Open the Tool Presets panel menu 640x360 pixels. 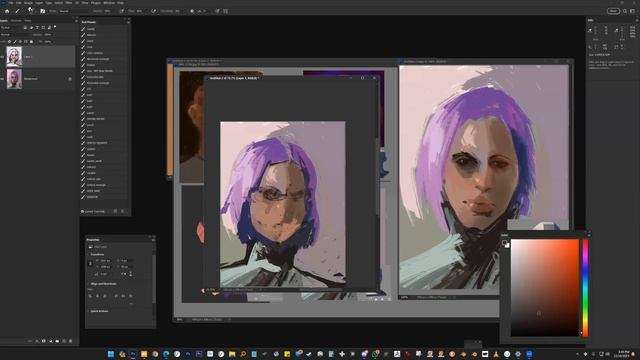[128, 22]
